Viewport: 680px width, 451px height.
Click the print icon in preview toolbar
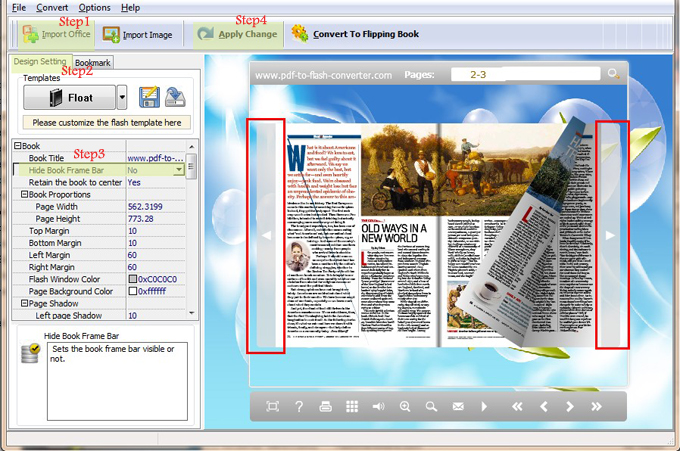click(x=325, y=406)
